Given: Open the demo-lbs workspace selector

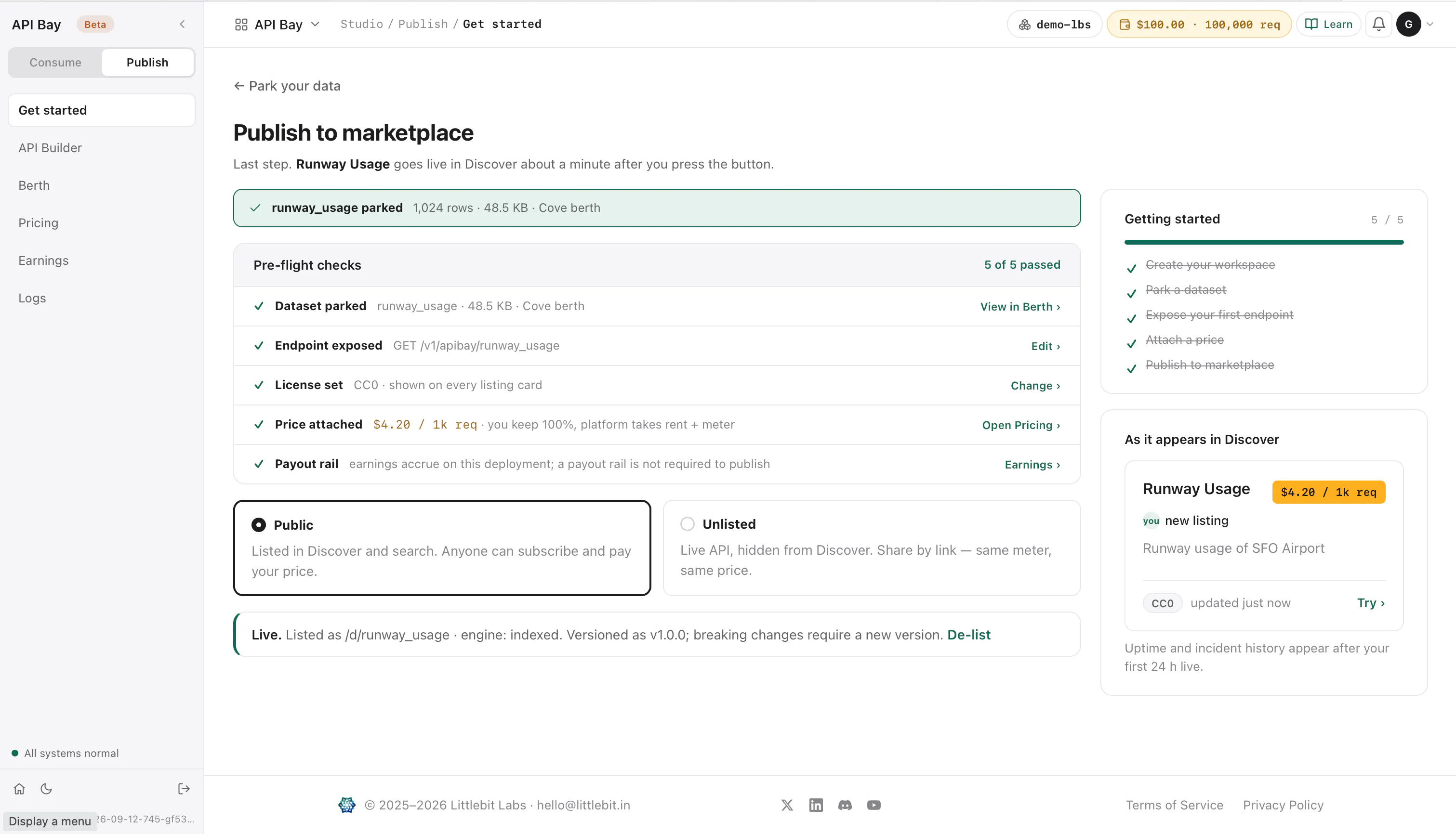Looking at the screenshot, I should 1054,24.
